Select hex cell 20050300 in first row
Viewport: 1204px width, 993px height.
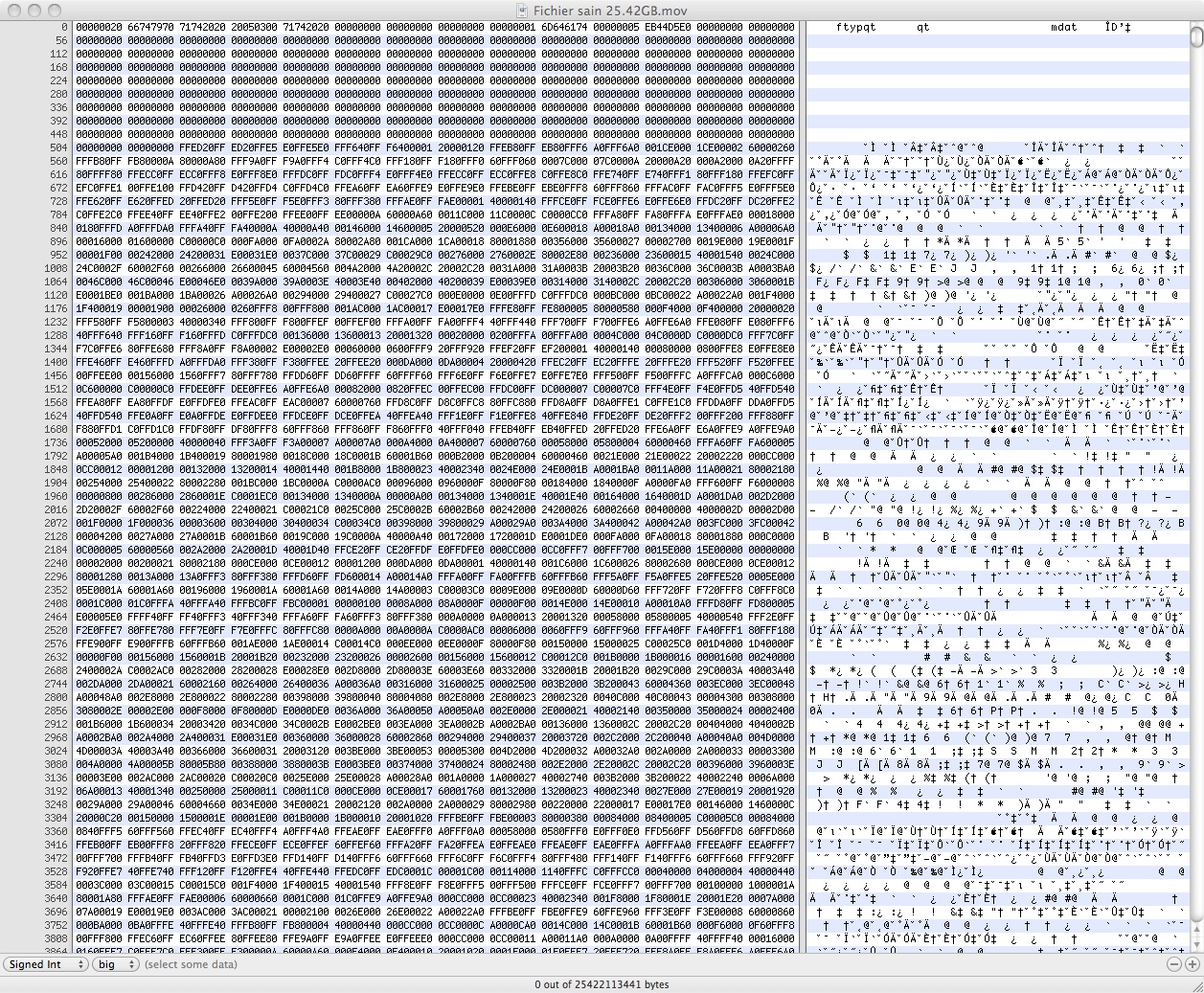pos(253,27)
